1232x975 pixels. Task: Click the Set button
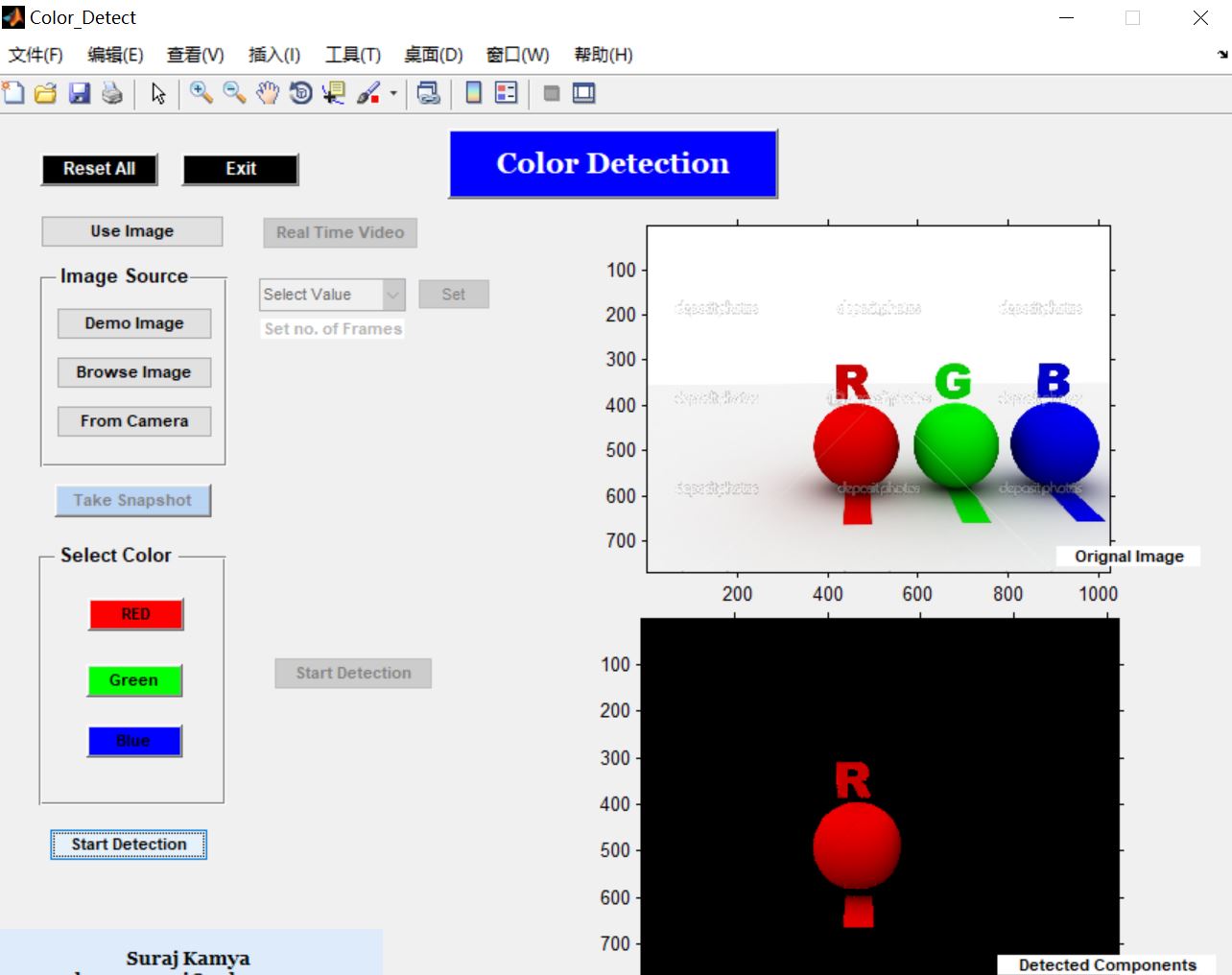coord(454,295)
